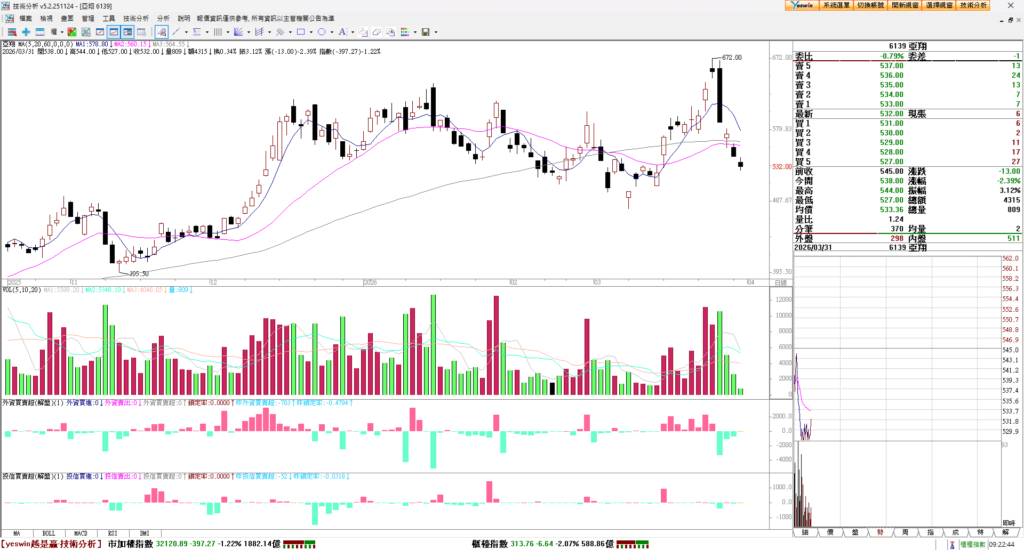Select the trend line drawing tool
The height and width of the screenshot is (550, 1024).
[176, 32]
